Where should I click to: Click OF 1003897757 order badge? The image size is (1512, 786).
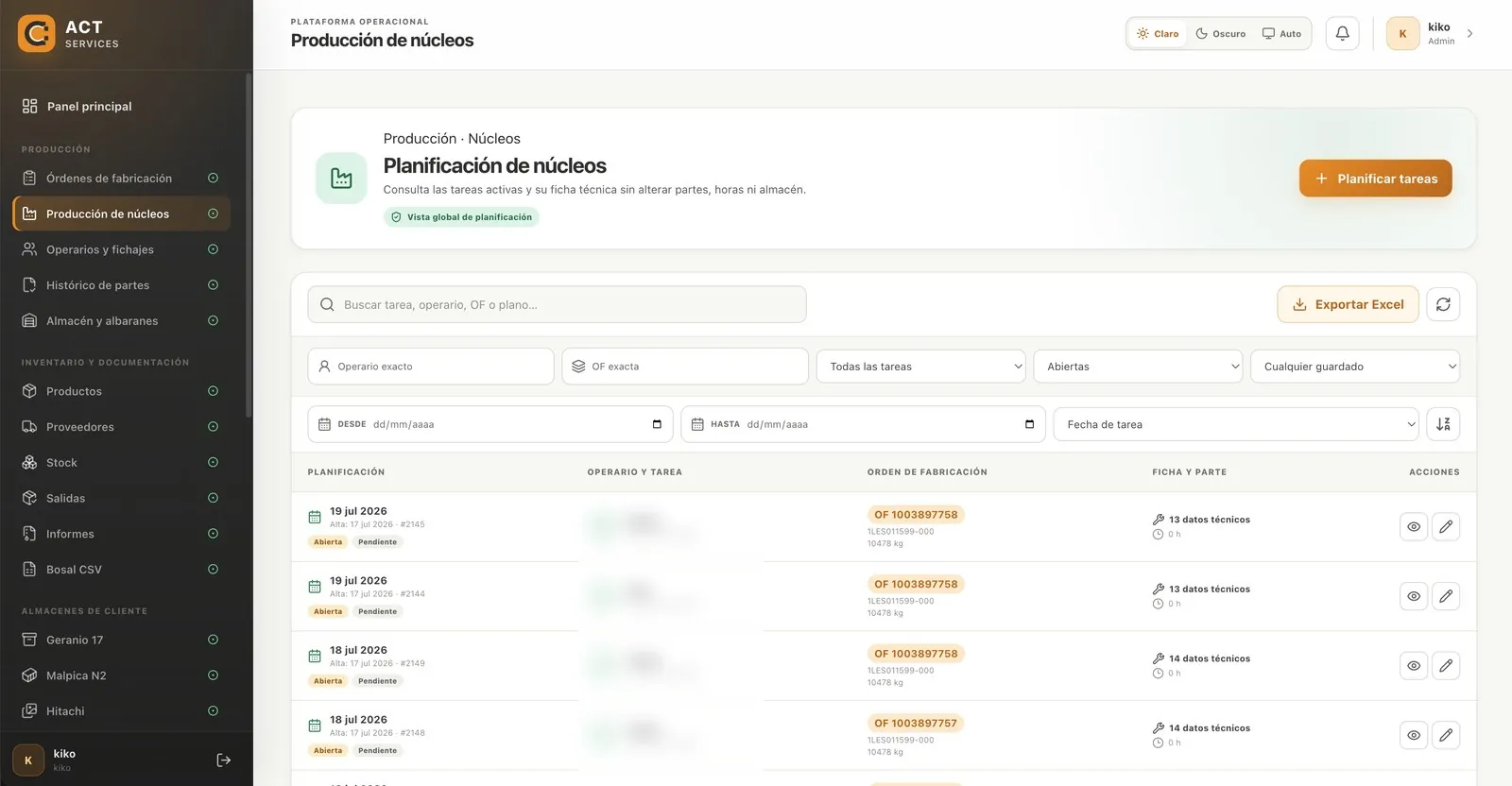tap(916, 724)
